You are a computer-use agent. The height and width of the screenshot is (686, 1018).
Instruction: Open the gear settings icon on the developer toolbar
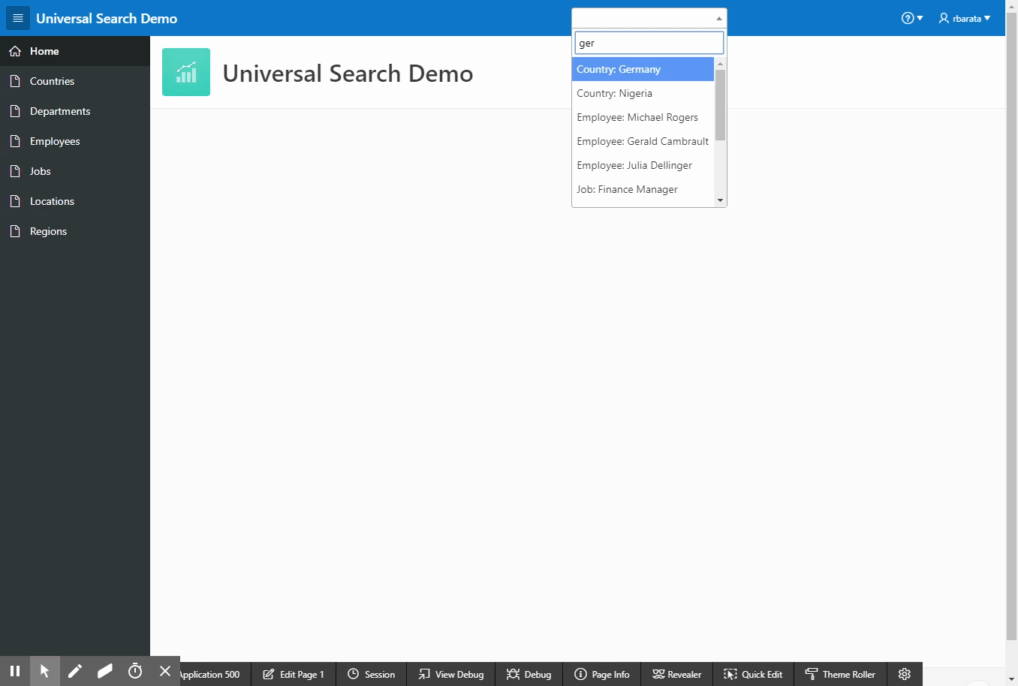tap(904, 673)
